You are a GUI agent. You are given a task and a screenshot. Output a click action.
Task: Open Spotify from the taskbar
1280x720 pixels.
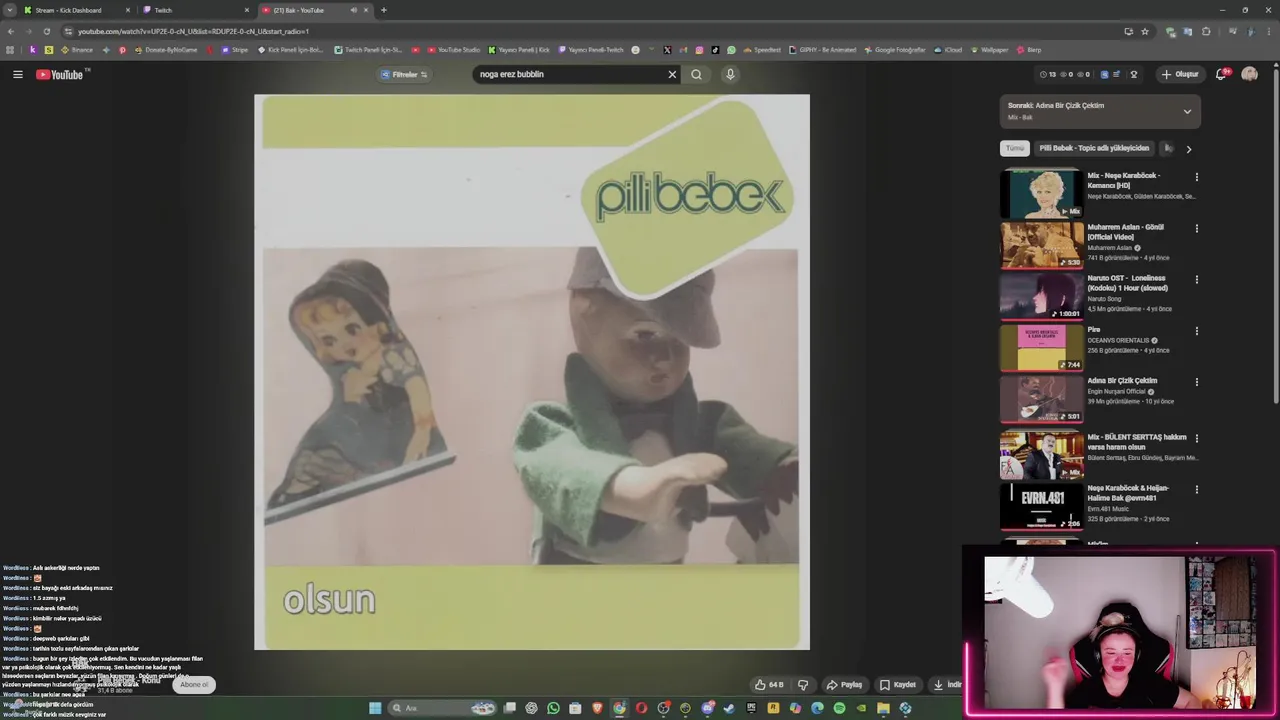point(839,708)
